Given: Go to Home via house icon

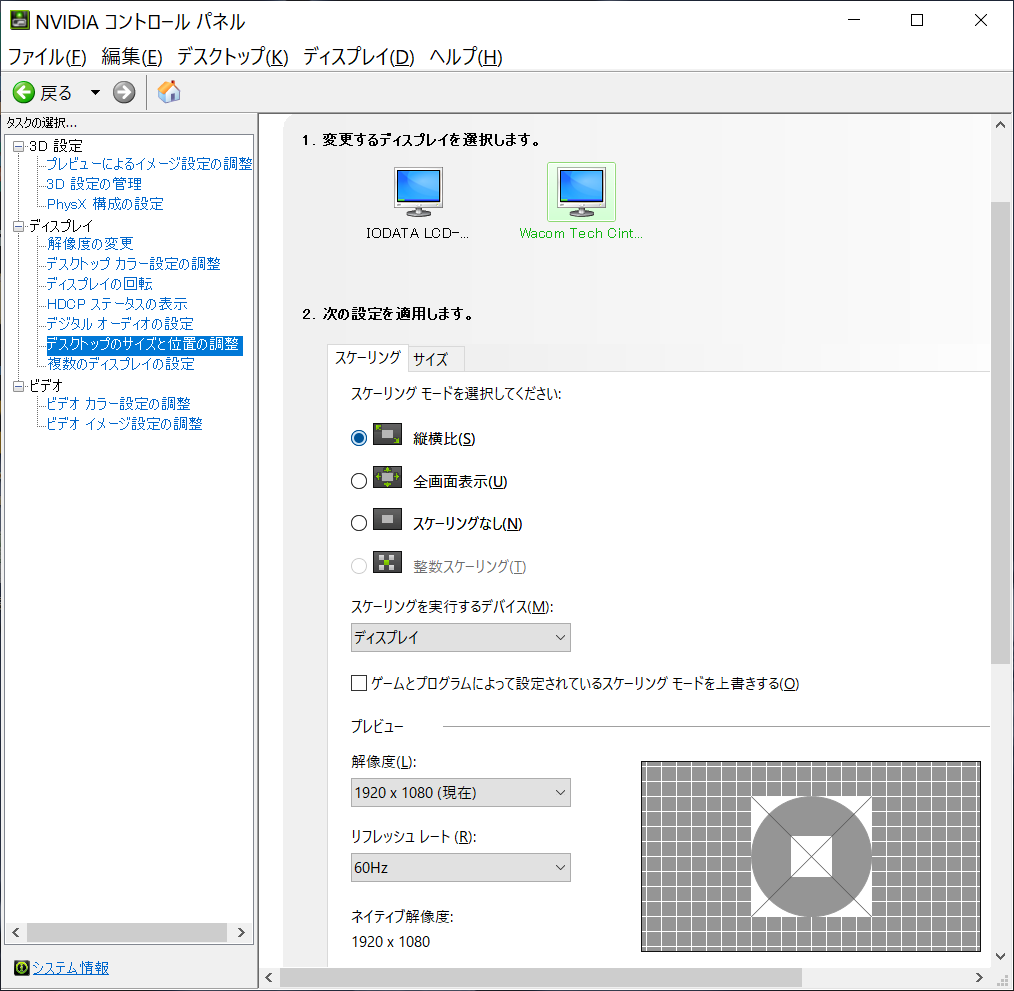Looking at the screenshot, I should pos(169,92).
